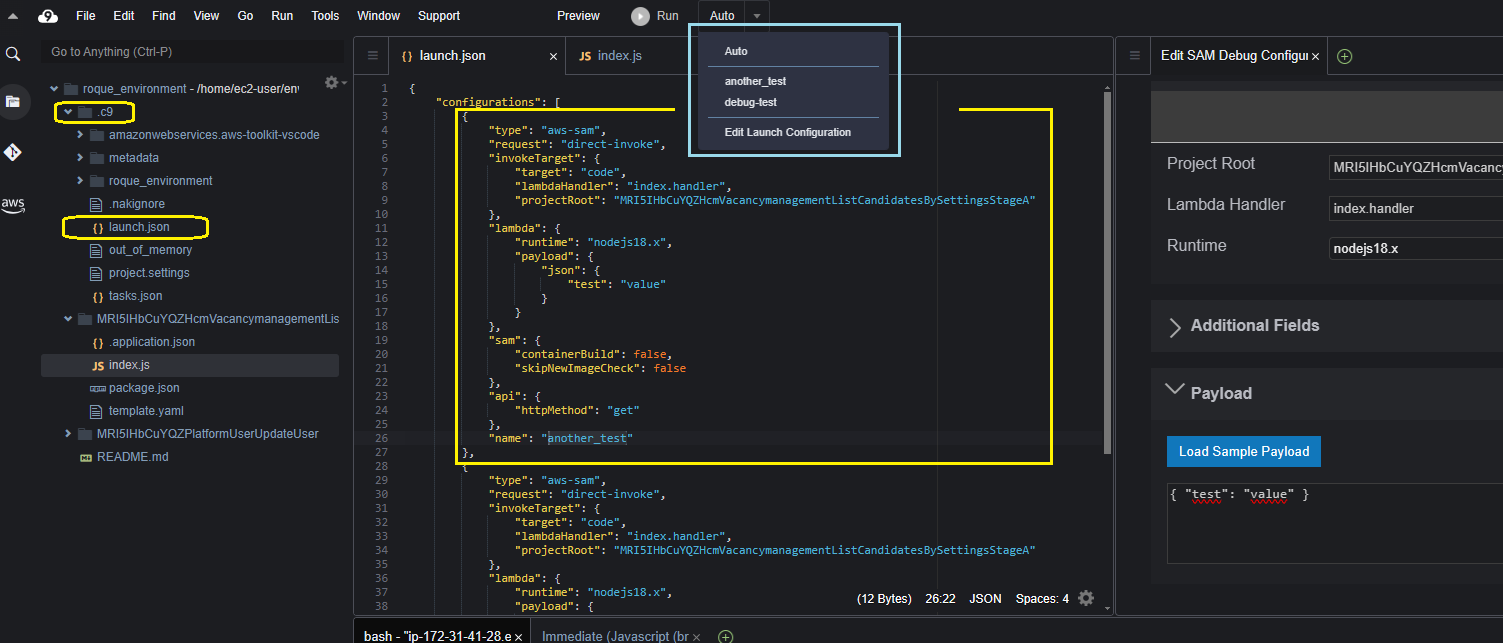Collapse the Payload section
The width and height of the screenshot is (1503, 643).
click(x=1175, y=391)
